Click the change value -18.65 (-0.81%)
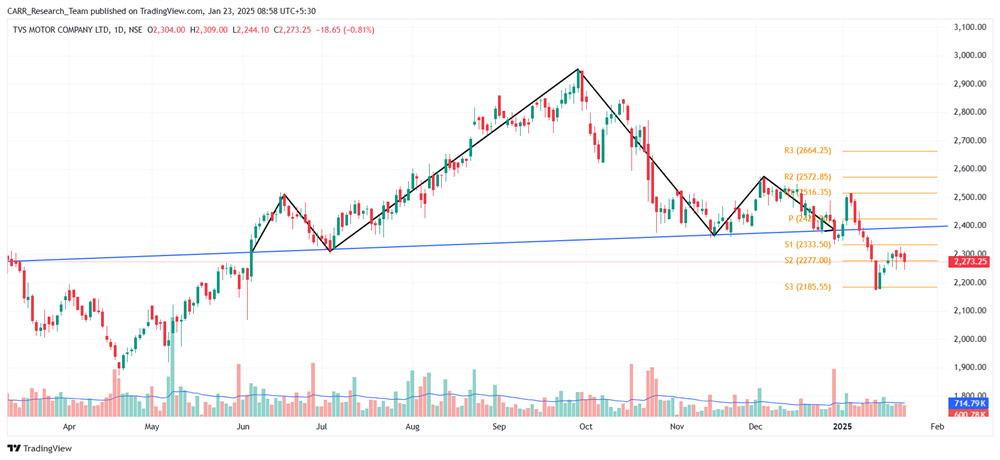Screen dimensions: 1000x460 [343, 30]
